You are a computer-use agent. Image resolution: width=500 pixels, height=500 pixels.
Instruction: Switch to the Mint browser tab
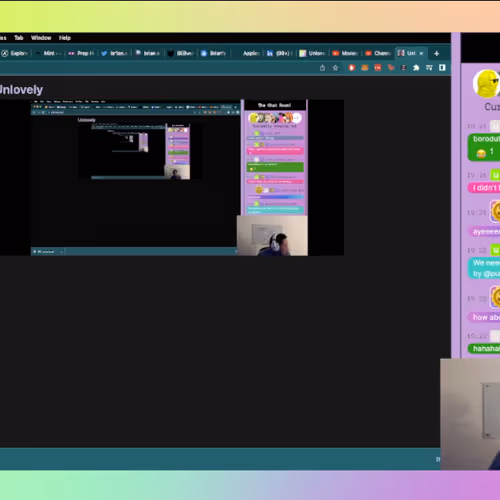[x=49, y=53]
